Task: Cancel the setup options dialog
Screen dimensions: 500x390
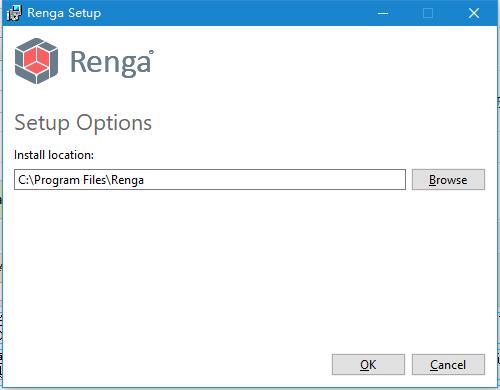Action: 448,365
